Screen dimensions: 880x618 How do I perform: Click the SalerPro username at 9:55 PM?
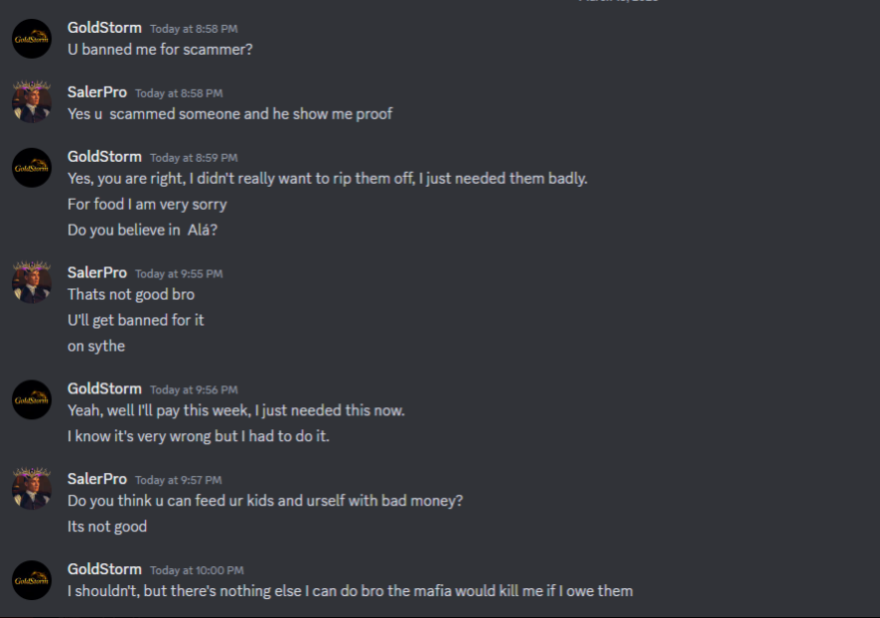97,273
